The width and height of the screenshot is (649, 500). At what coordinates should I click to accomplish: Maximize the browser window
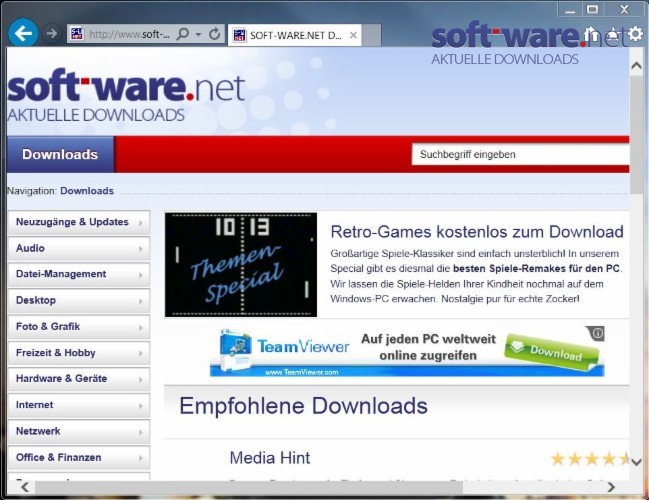click(x=592, y=10)
